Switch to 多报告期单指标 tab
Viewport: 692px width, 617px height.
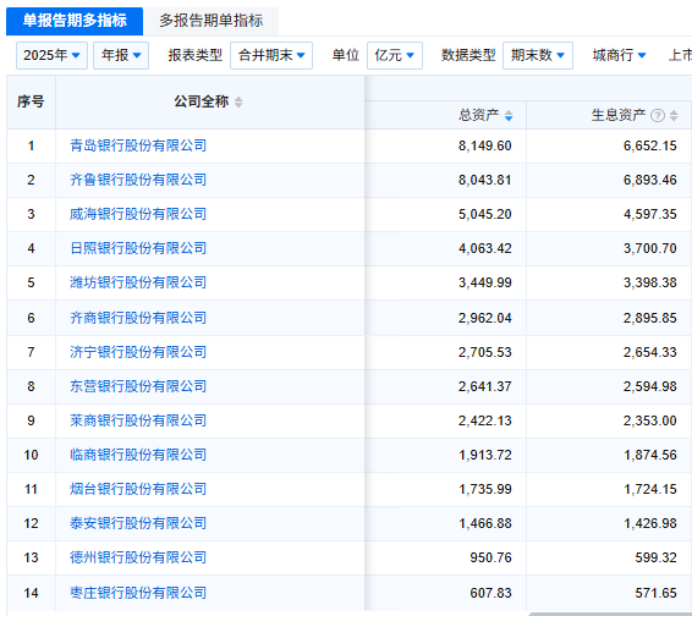(211, 21)
